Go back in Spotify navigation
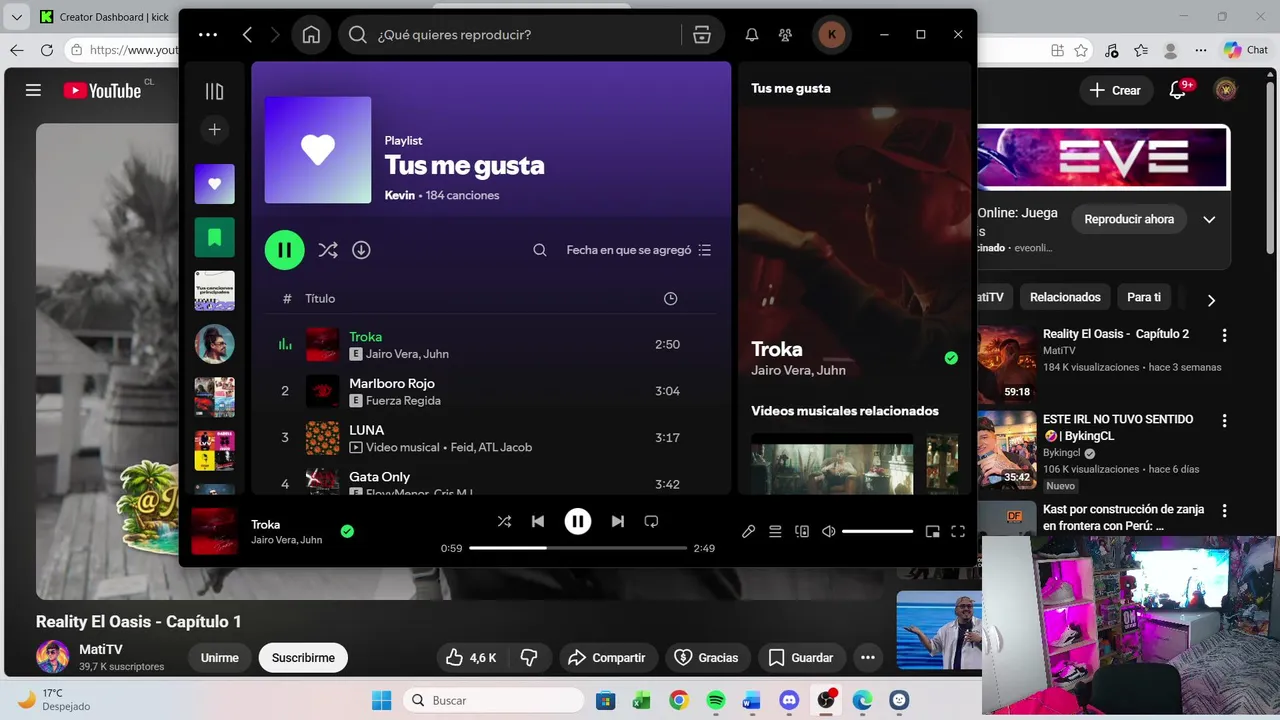 tap(247, 35)
